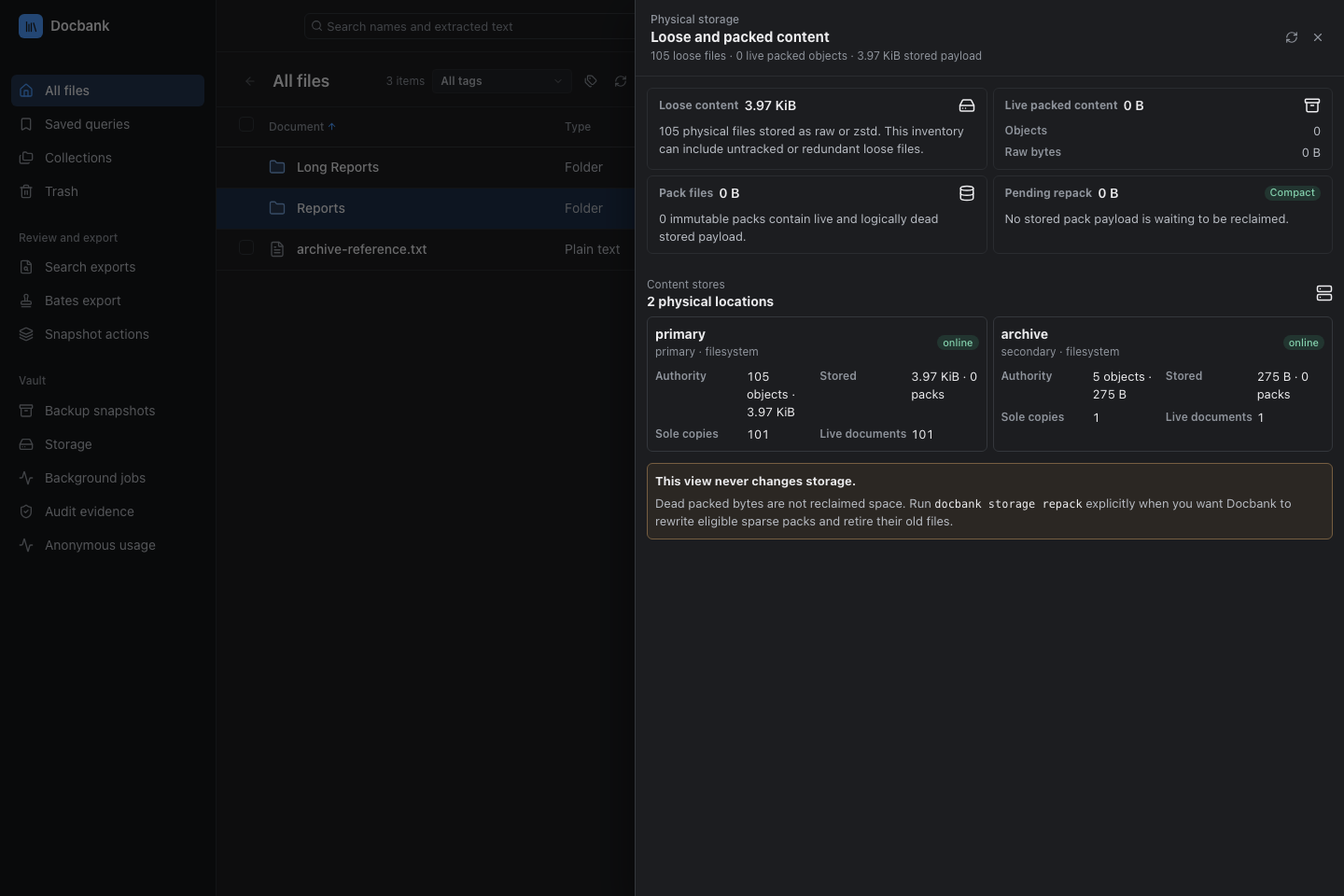Click the Compact badge in Pending repack
The width and height of the screenshot is (1344, 896).
pyautogui.click(x=1293, y=193)
